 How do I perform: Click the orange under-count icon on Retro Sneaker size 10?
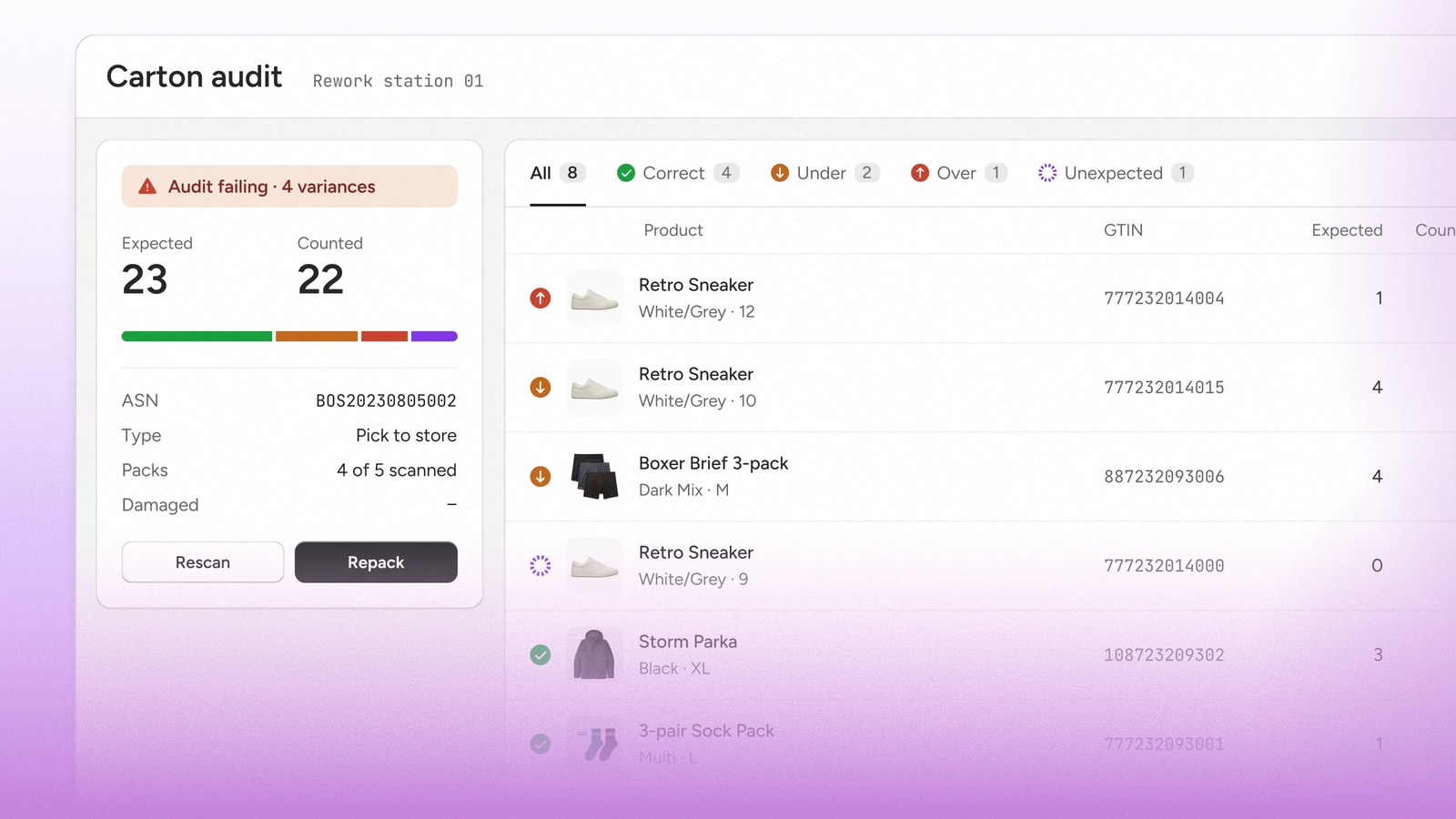coord(541,387)
